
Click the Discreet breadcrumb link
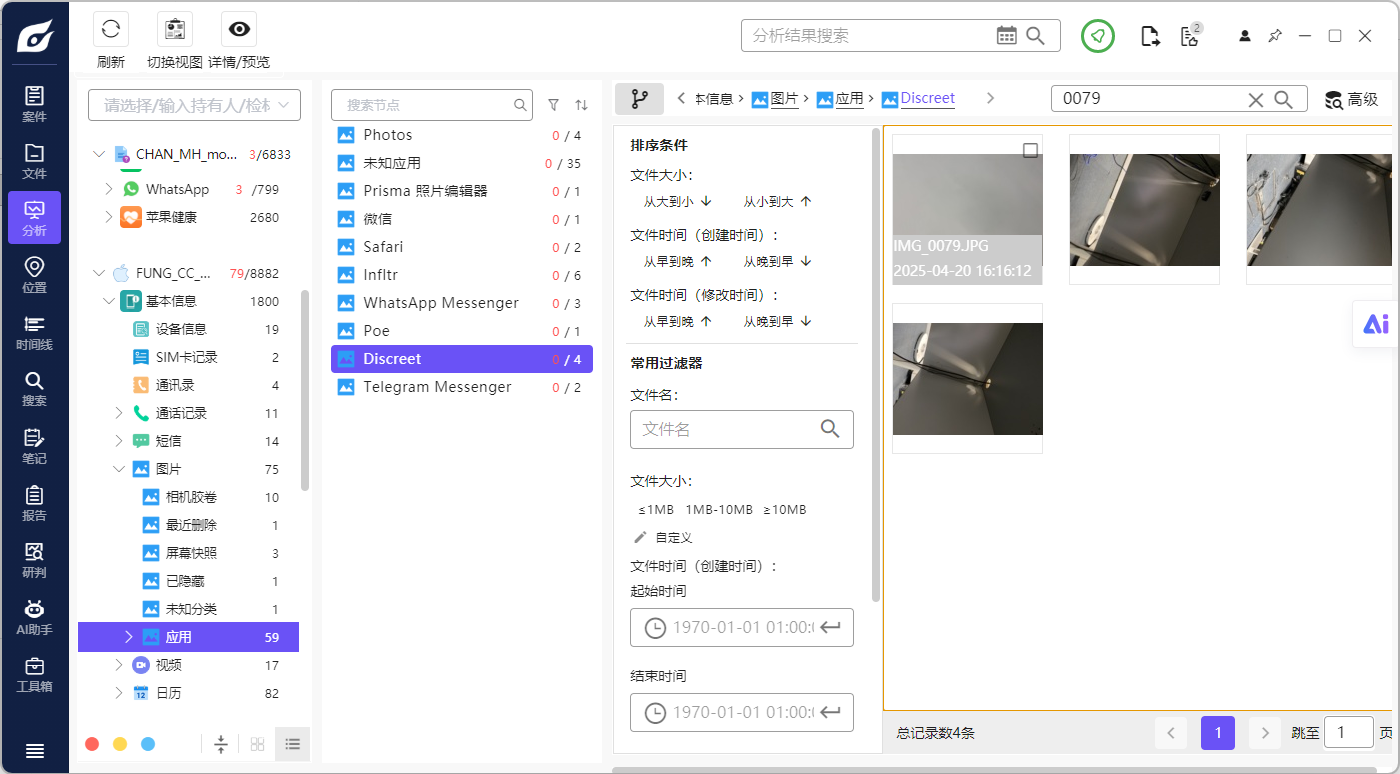928,98
